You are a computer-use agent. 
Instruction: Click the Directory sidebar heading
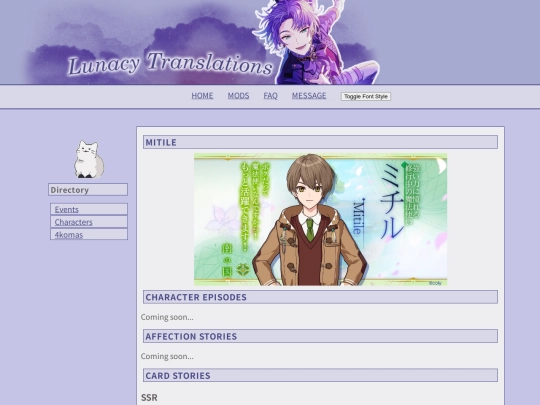(88, 190)
